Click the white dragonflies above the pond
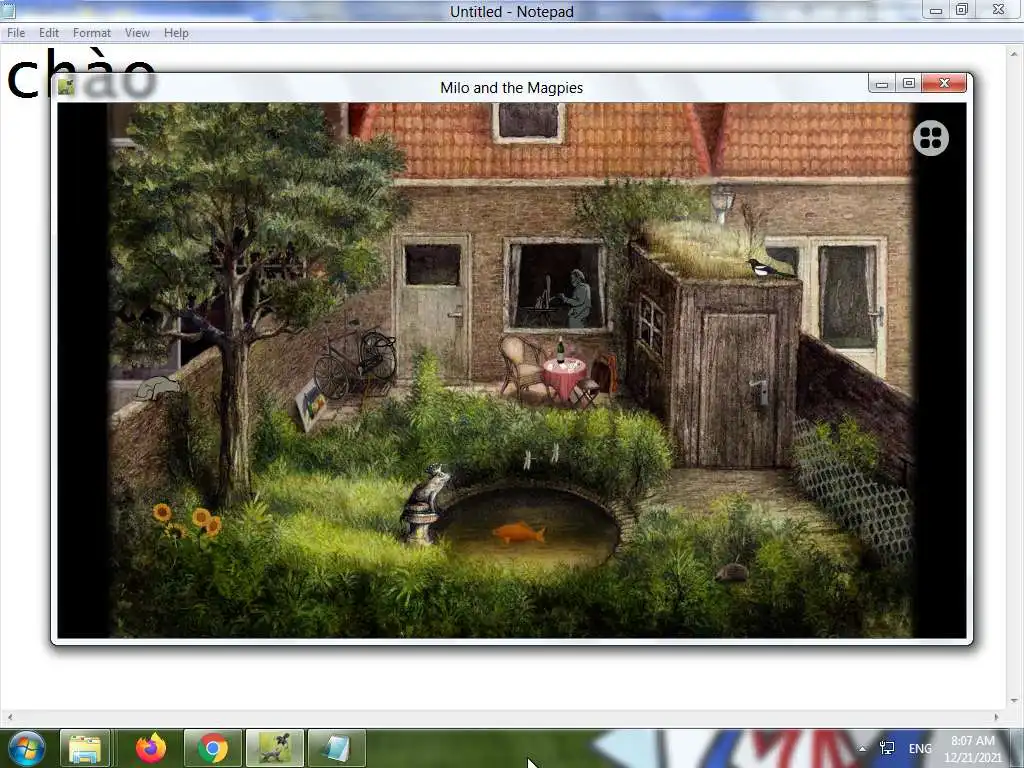The width and height of the screenshot is (1024, 768). coord(541,455)
